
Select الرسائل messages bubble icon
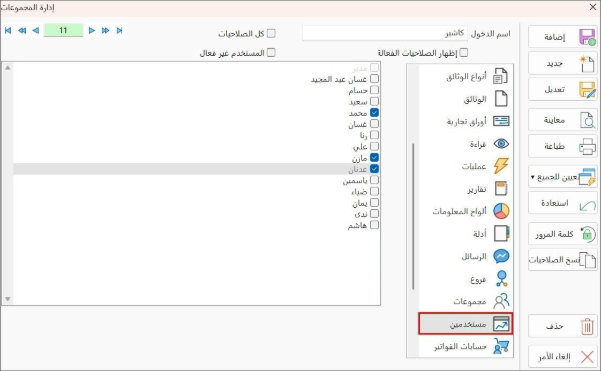point(501,256)
